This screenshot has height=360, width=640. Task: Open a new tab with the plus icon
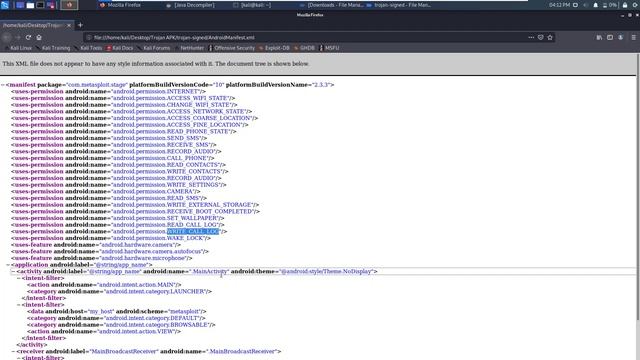pyautogui.click(x=80, y=25)
